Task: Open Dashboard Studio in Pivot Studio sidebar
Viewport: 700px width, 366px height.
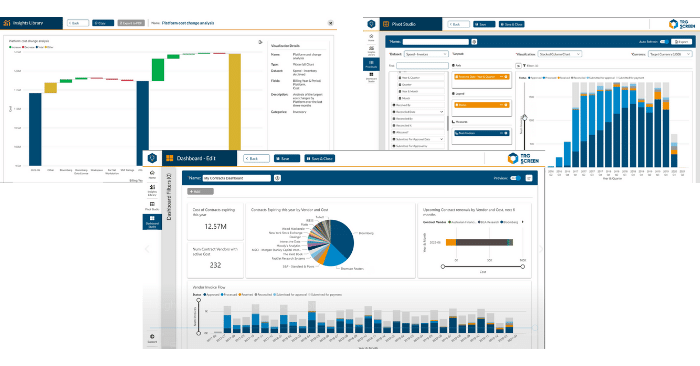Action: click(371, 78)
